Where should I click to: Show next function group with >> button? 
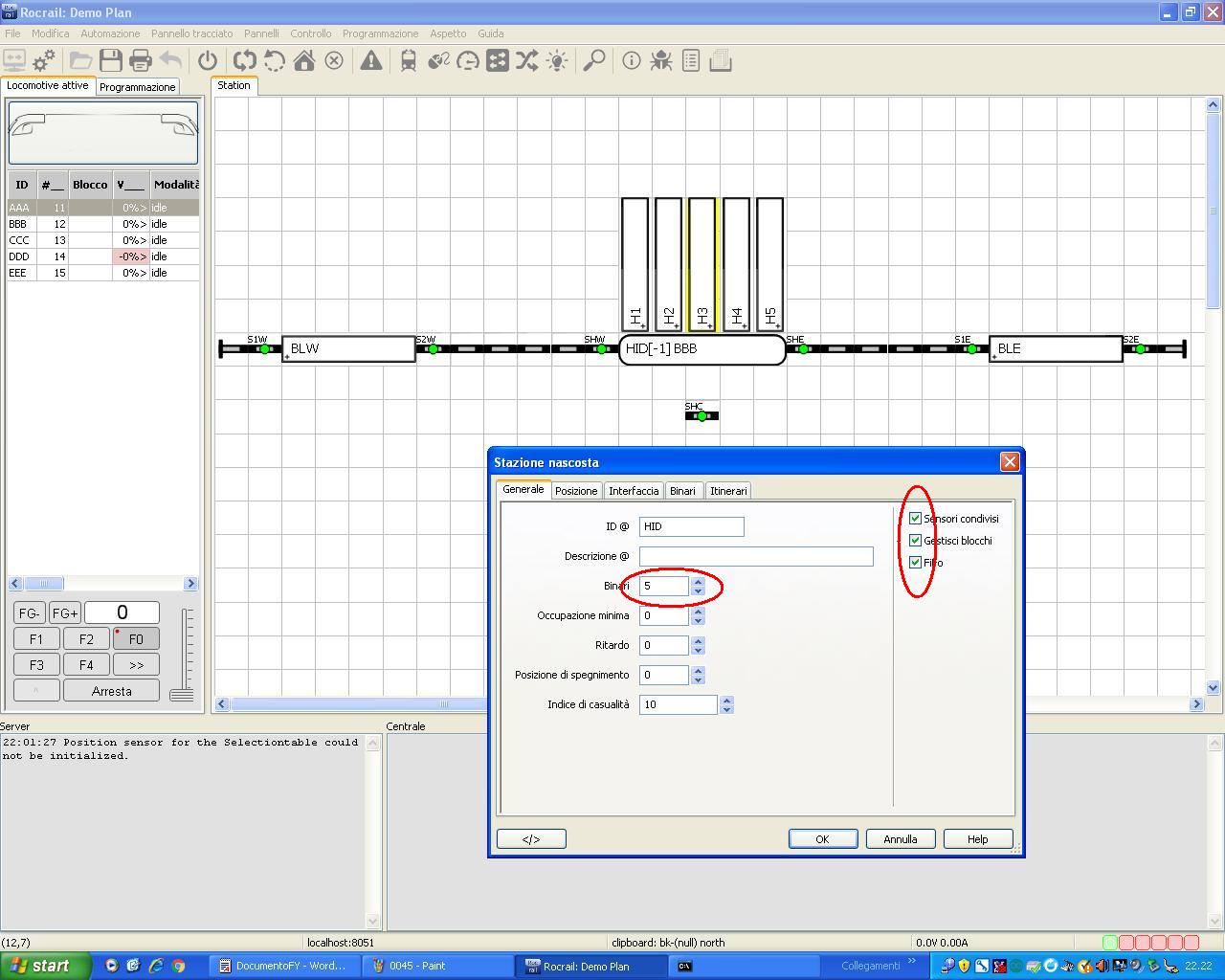click(x=136, y=664)
